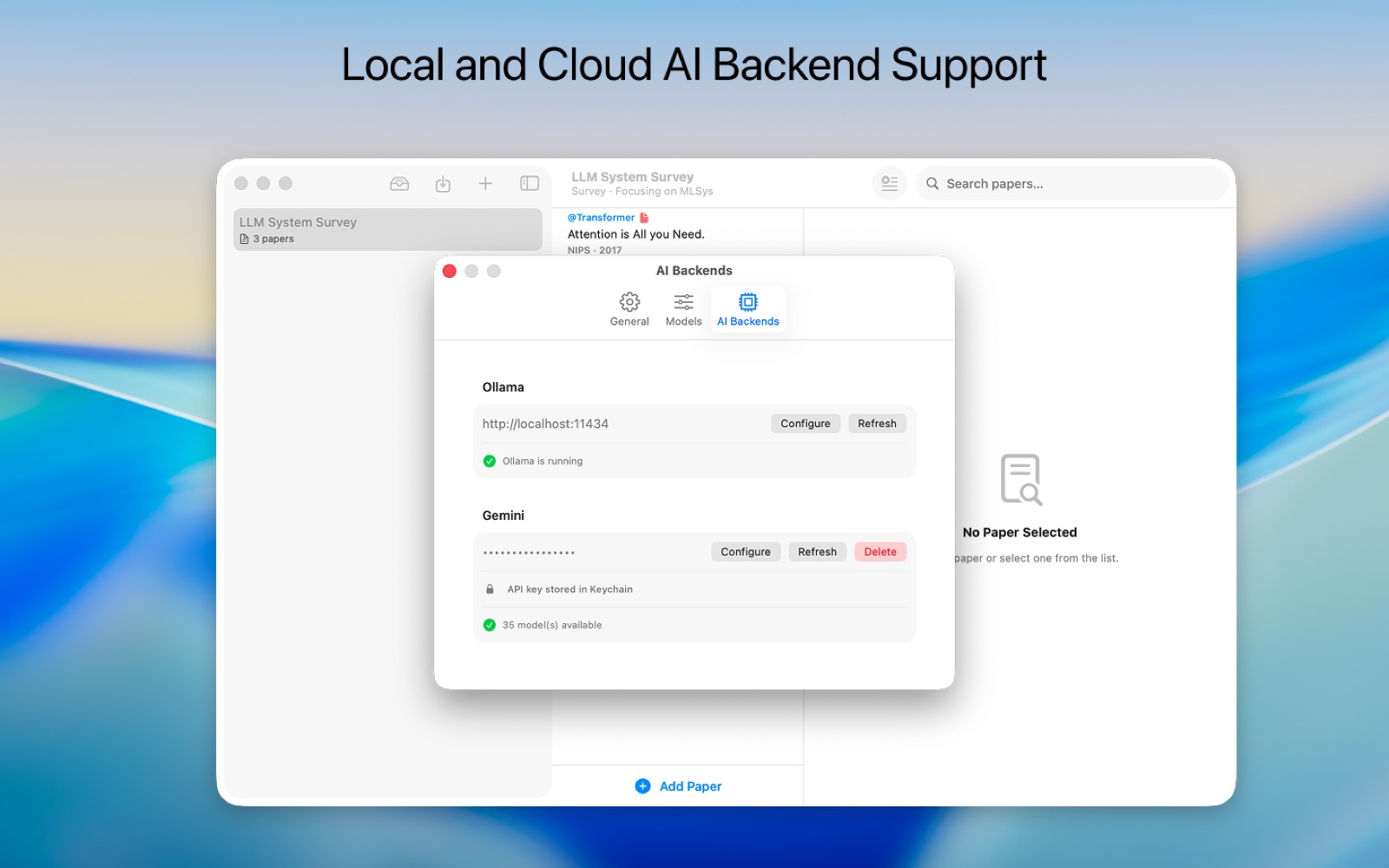Viewport: 1389px width, 868px height.
Task: Click the blue plus icon beside Add Paper
Action: (642, 786)
